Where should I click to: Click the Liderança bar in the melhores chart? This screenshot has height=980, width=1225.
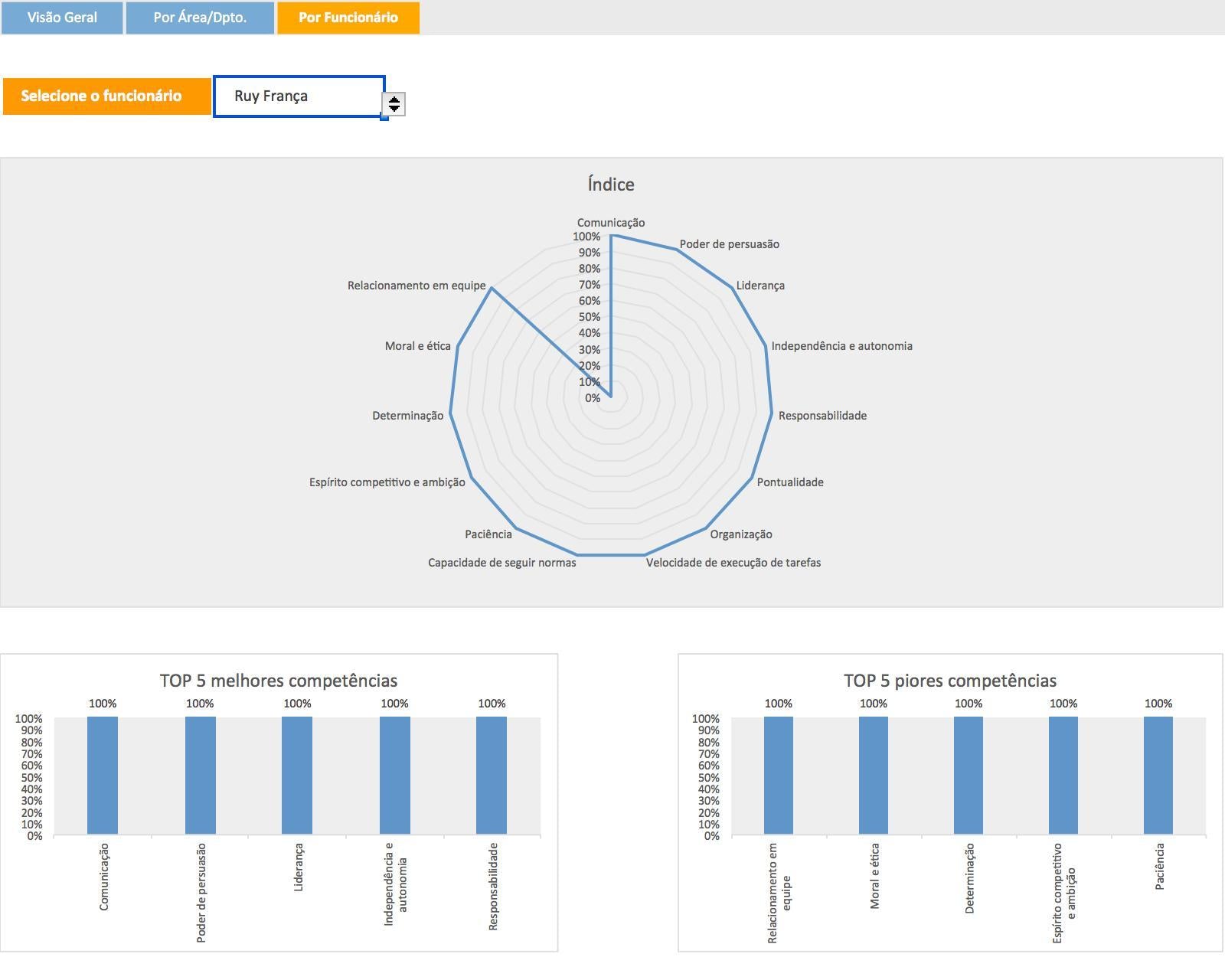(x=297, y=775)
